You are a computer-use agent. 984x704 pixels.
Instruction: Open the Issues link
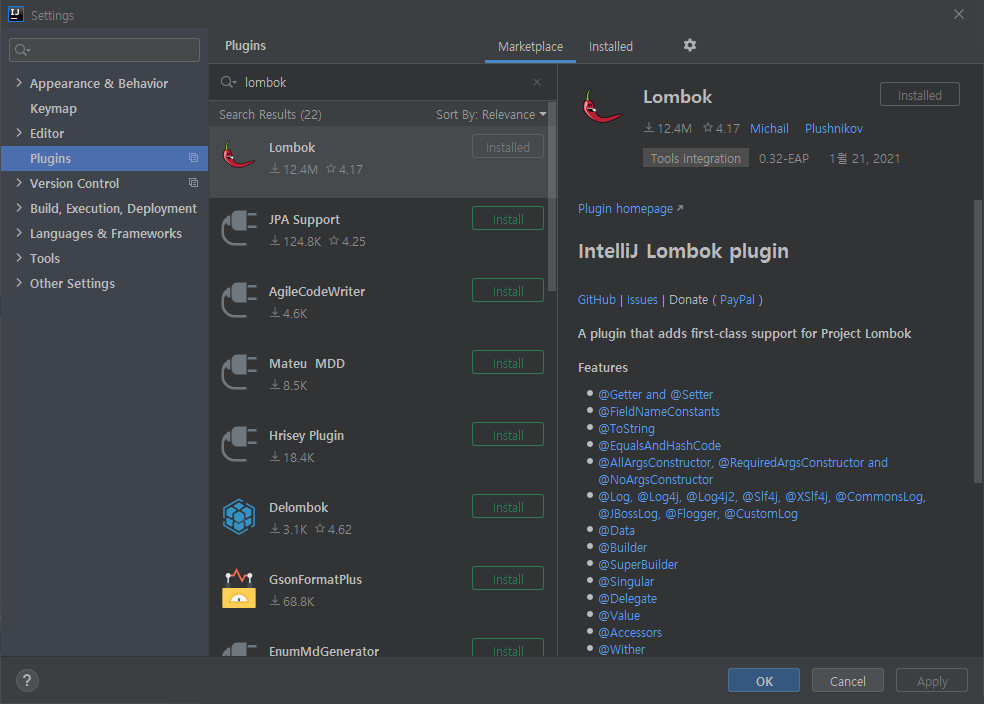click(642, 300)
